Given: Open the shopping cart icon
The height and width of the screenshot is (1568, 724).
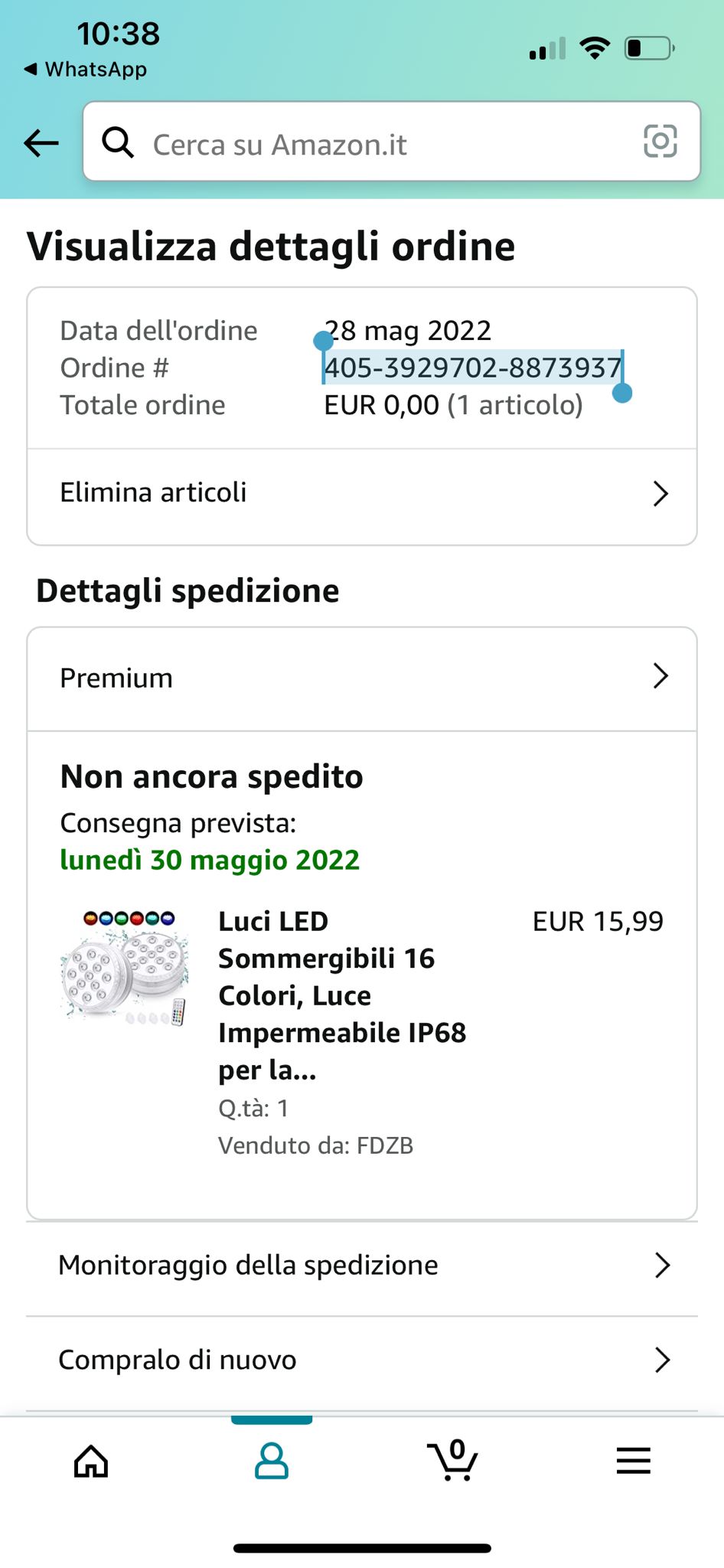Looking at the screenshot, I should pos(453,1459).
